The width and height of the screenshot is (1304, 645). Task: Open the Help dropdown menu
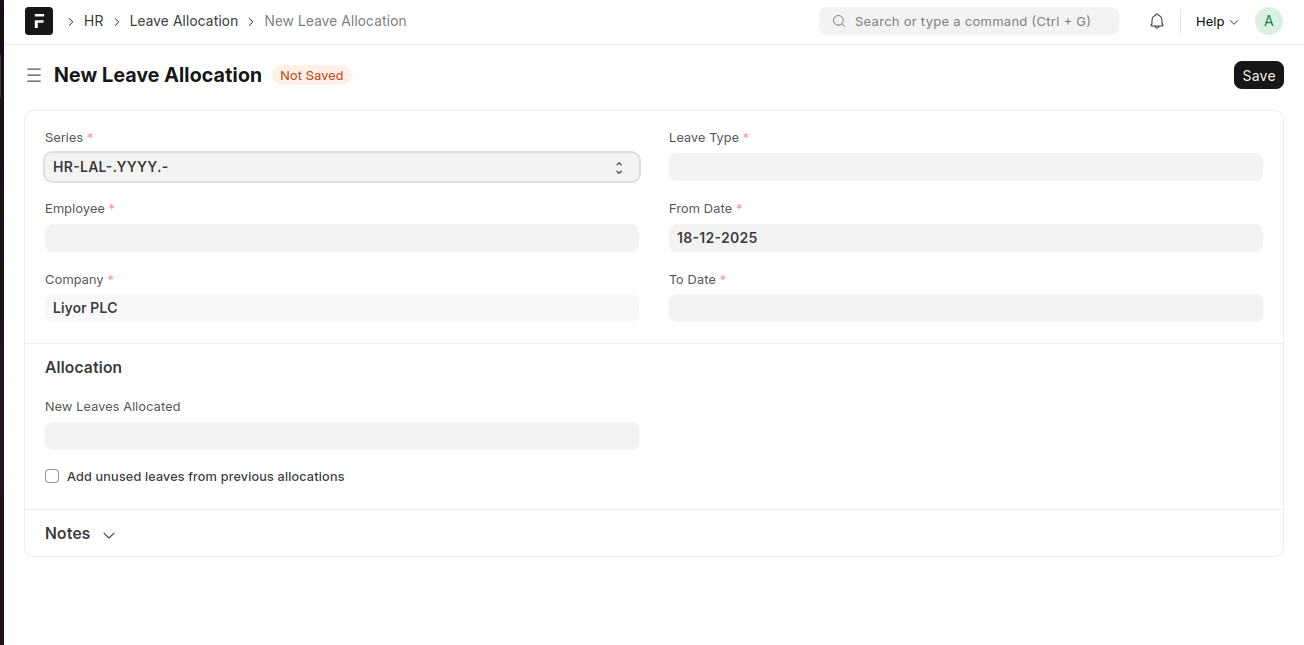pos(1216,21)
